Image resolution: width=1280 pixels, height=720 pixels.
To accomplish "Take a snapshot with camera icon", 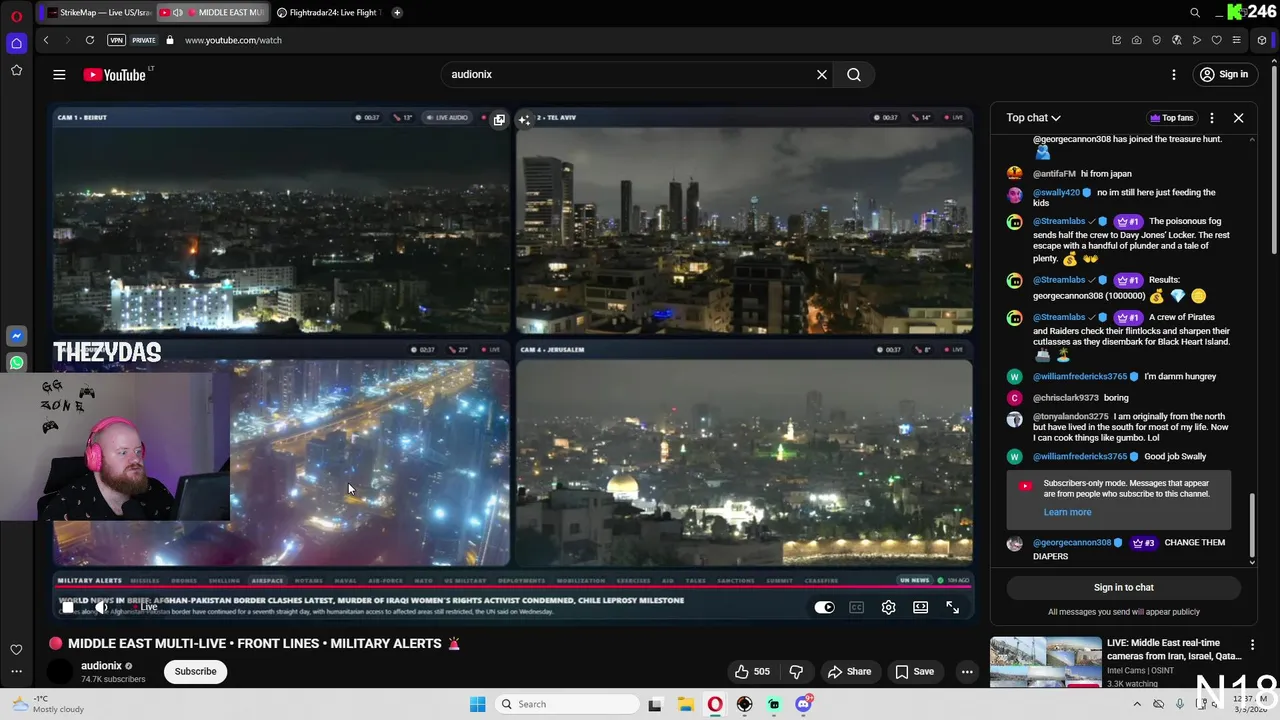I will pyautogui.click(x=1136, y=40).
